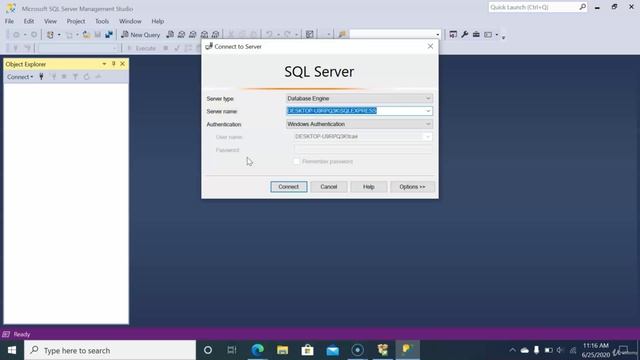
Task: Open the Object Explorer window position menu
Action: click(104, 64)
